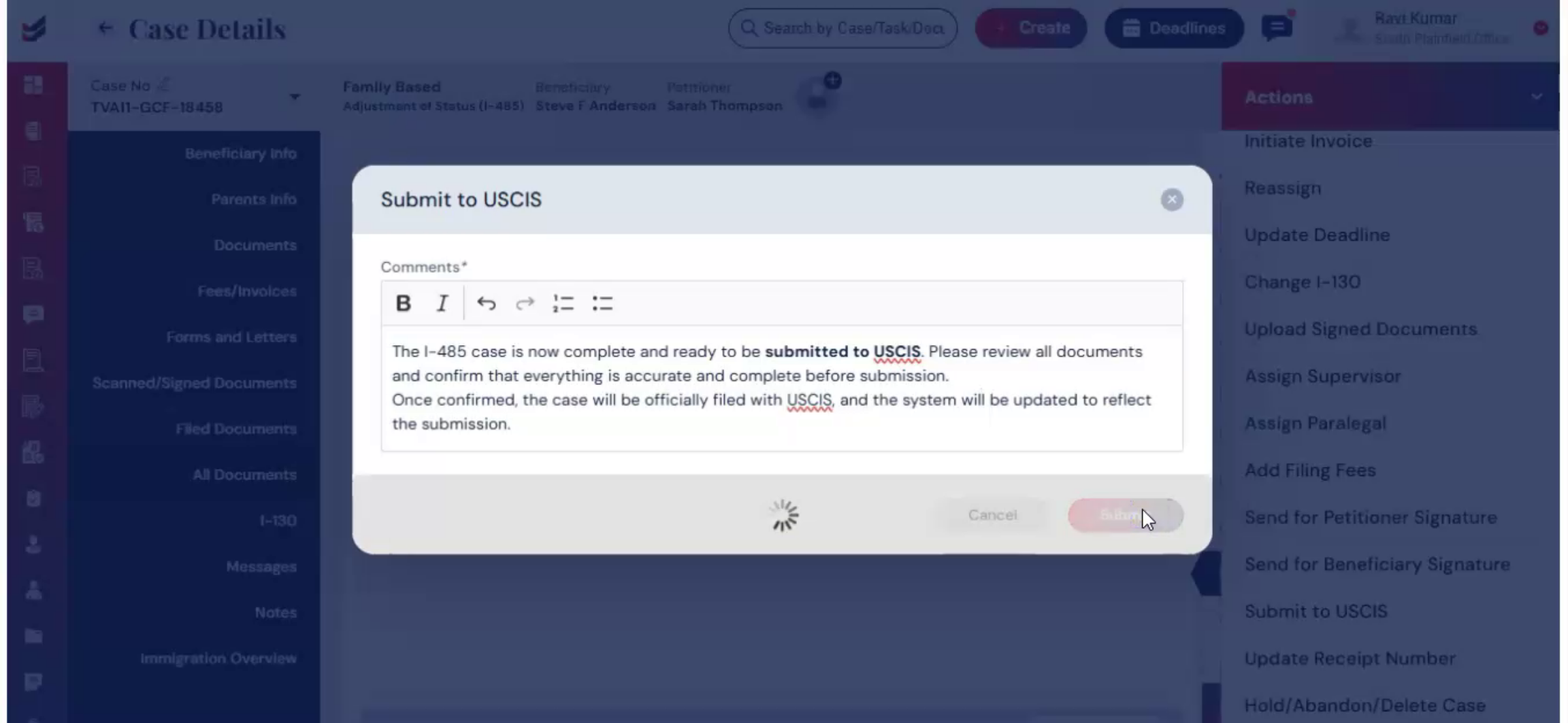Image resolution: width=1568 pixels, height=723 pixels.
Task: Close the Submit to USCIS dialog
Action: [1172, 199]
